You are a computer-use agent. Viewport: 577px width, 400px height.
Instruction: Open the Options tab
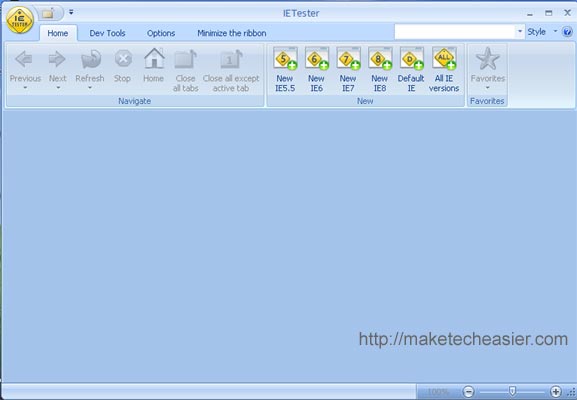[161, 33]
